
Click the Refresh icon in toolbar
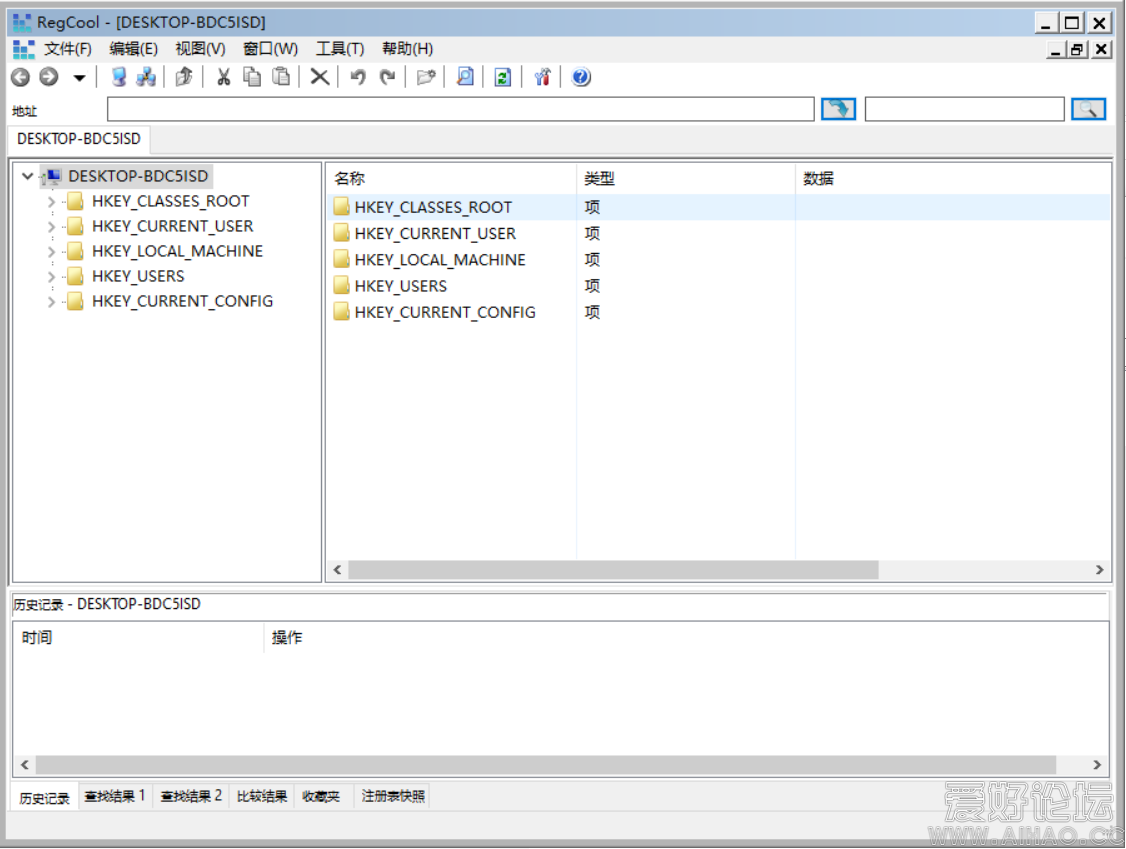(x=503, y=77)
